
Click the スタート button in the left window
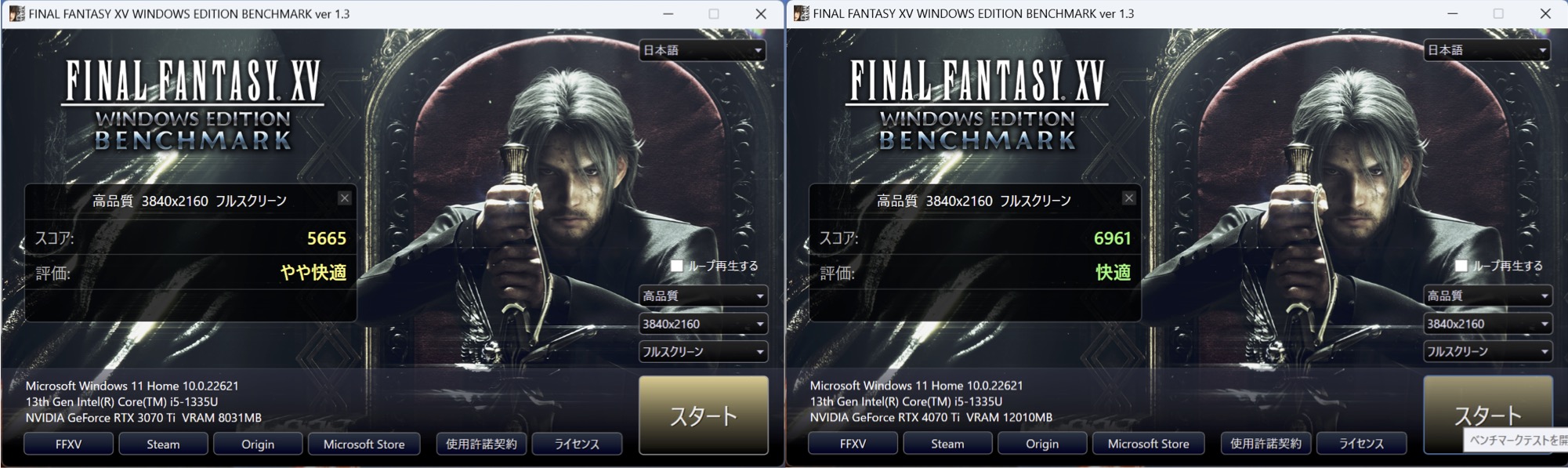click(x=704, y=415)
